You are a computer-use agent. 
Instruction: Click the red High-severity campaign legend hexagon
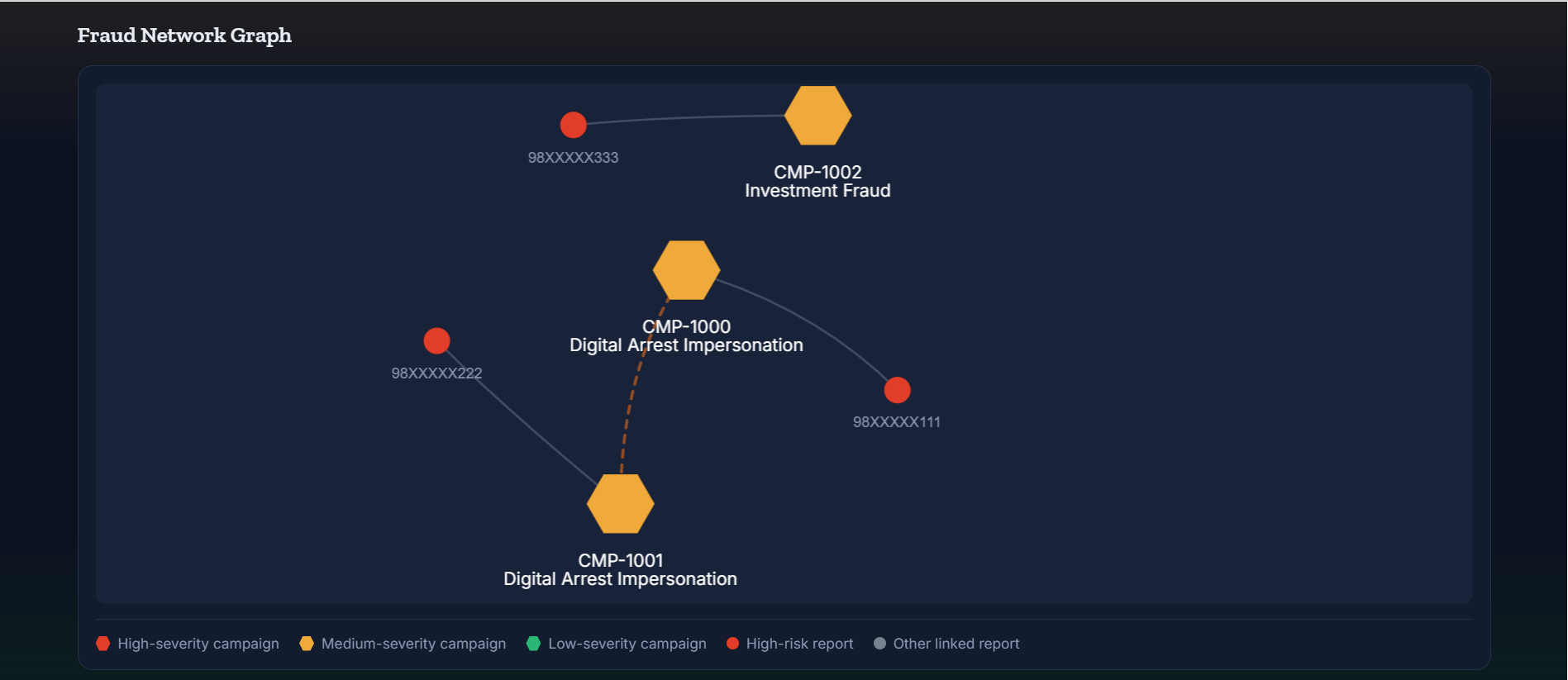click(102, 644)
